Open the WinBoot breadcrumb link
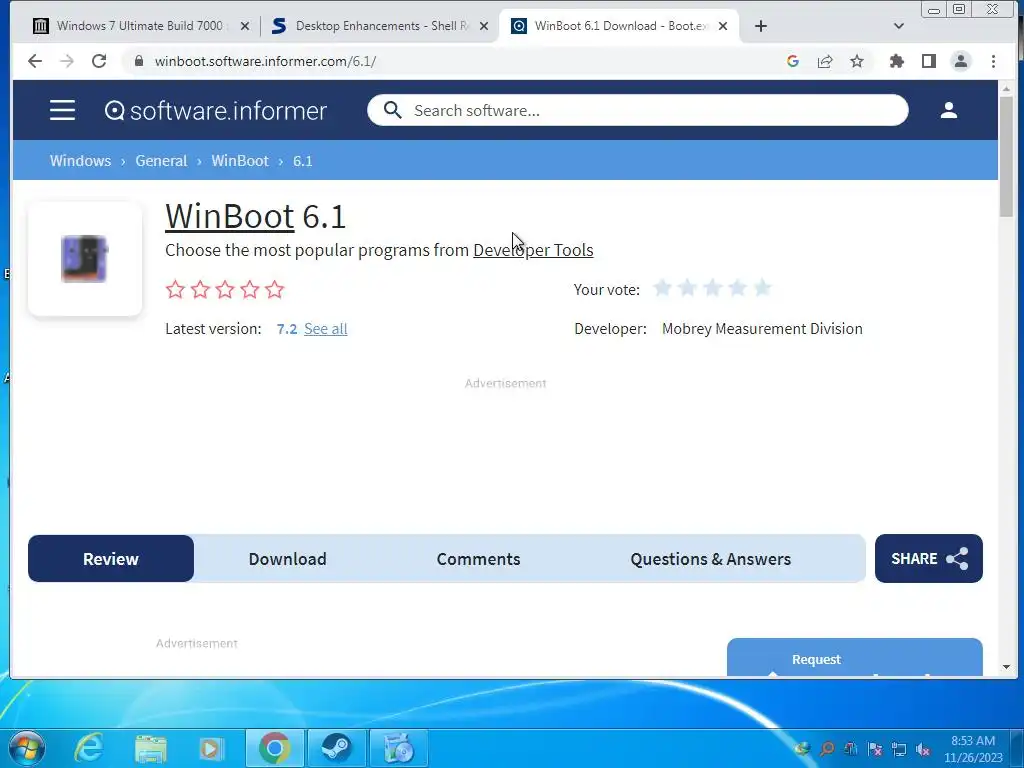This screenshot has width=1024, height=768. point(240,161)
